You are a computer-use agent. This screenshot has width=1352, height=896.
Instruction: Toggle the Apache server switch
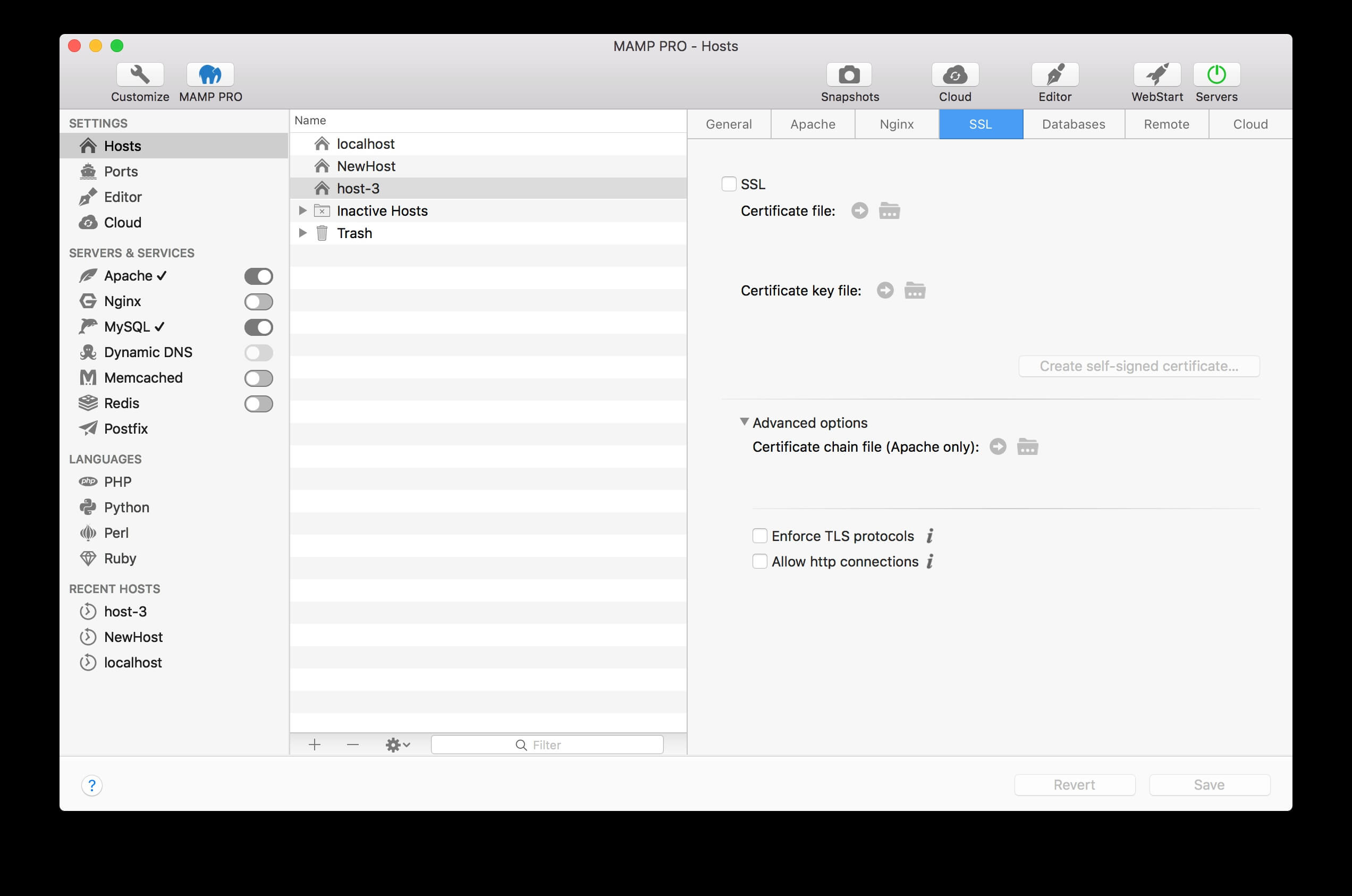tap(259, 276)
